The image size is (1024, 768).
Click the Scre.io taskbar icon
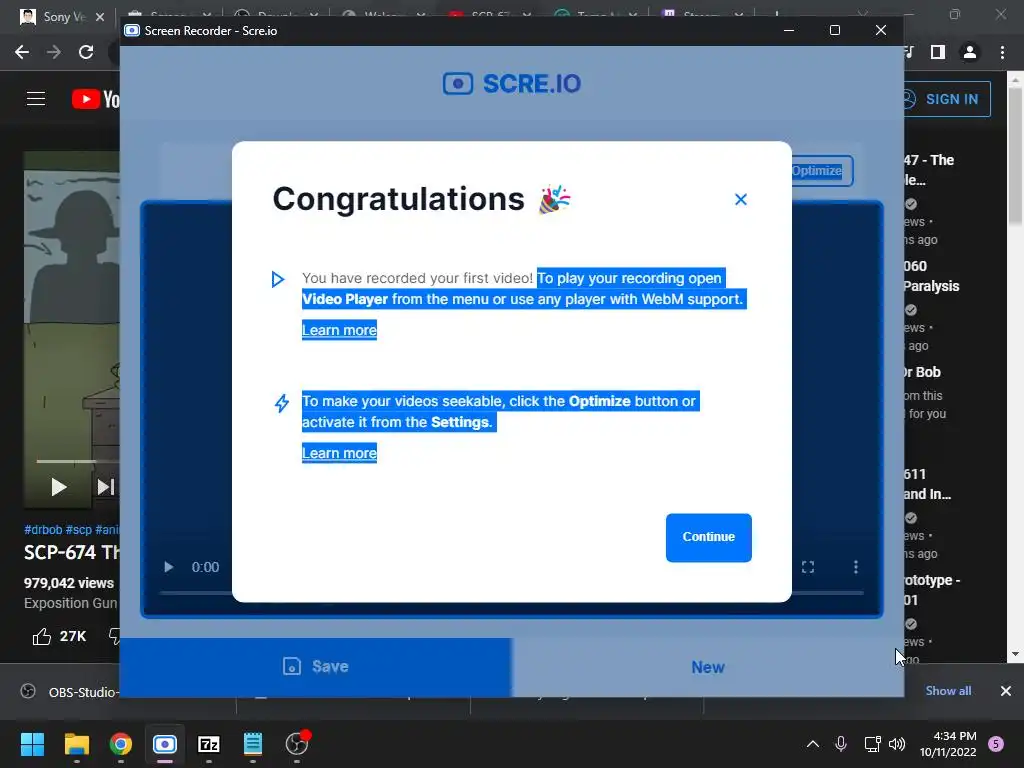coord(165,744)
